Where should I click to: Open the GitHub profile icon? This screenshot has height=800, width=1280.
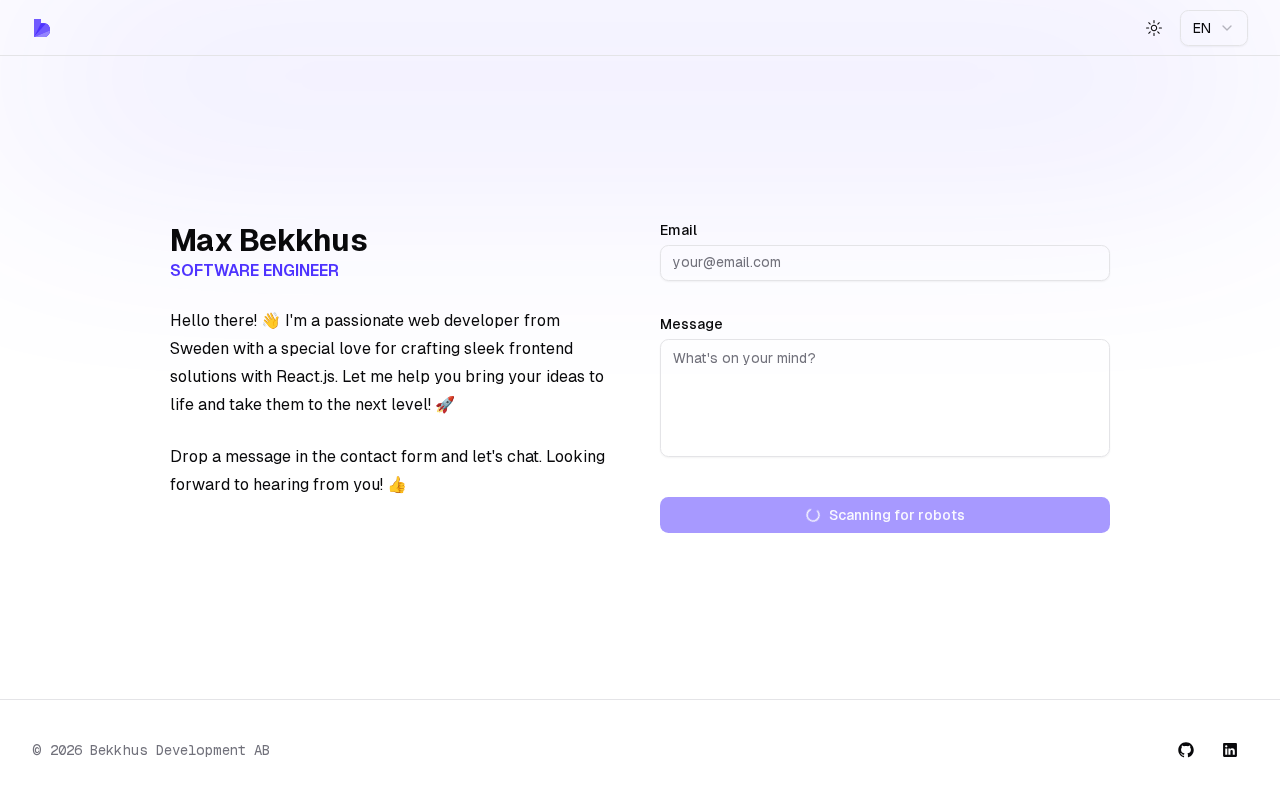pyautogui.click(x=1186, y=750)
